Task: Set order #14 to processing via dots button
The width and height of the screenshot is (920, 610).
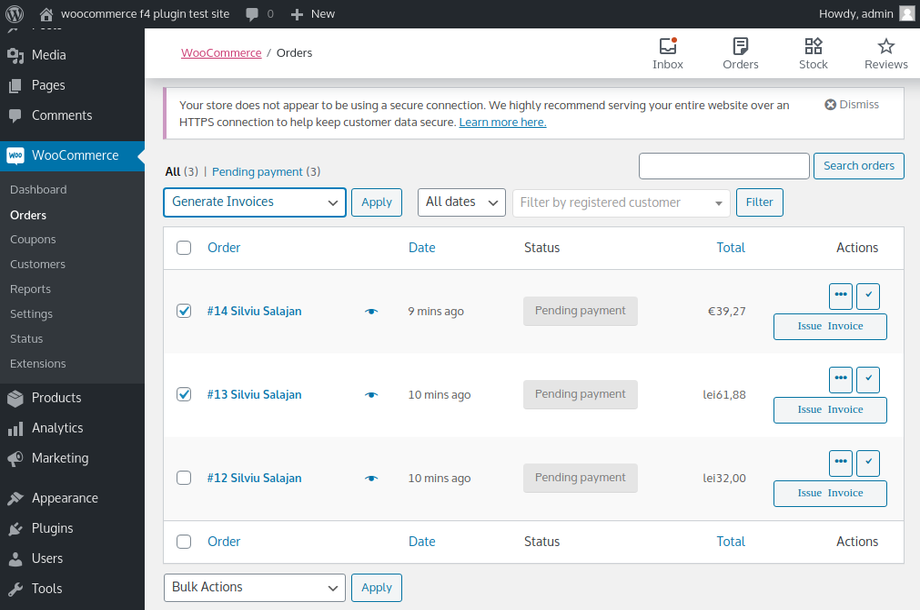Action: (841, 296)
